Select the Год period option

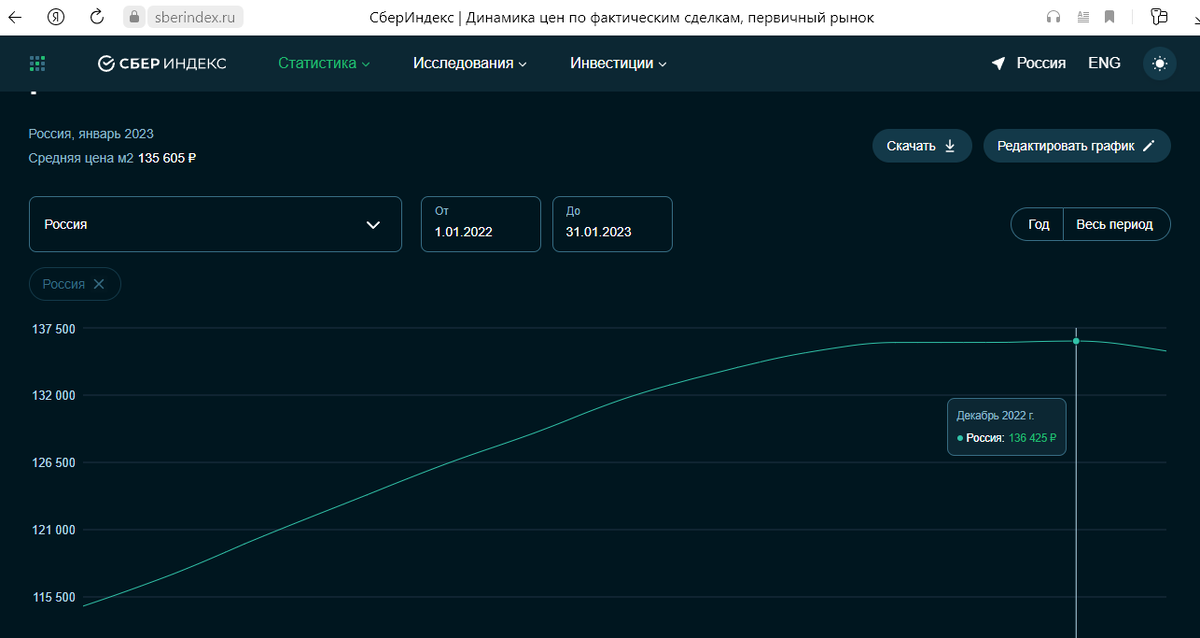[1038, 225]
